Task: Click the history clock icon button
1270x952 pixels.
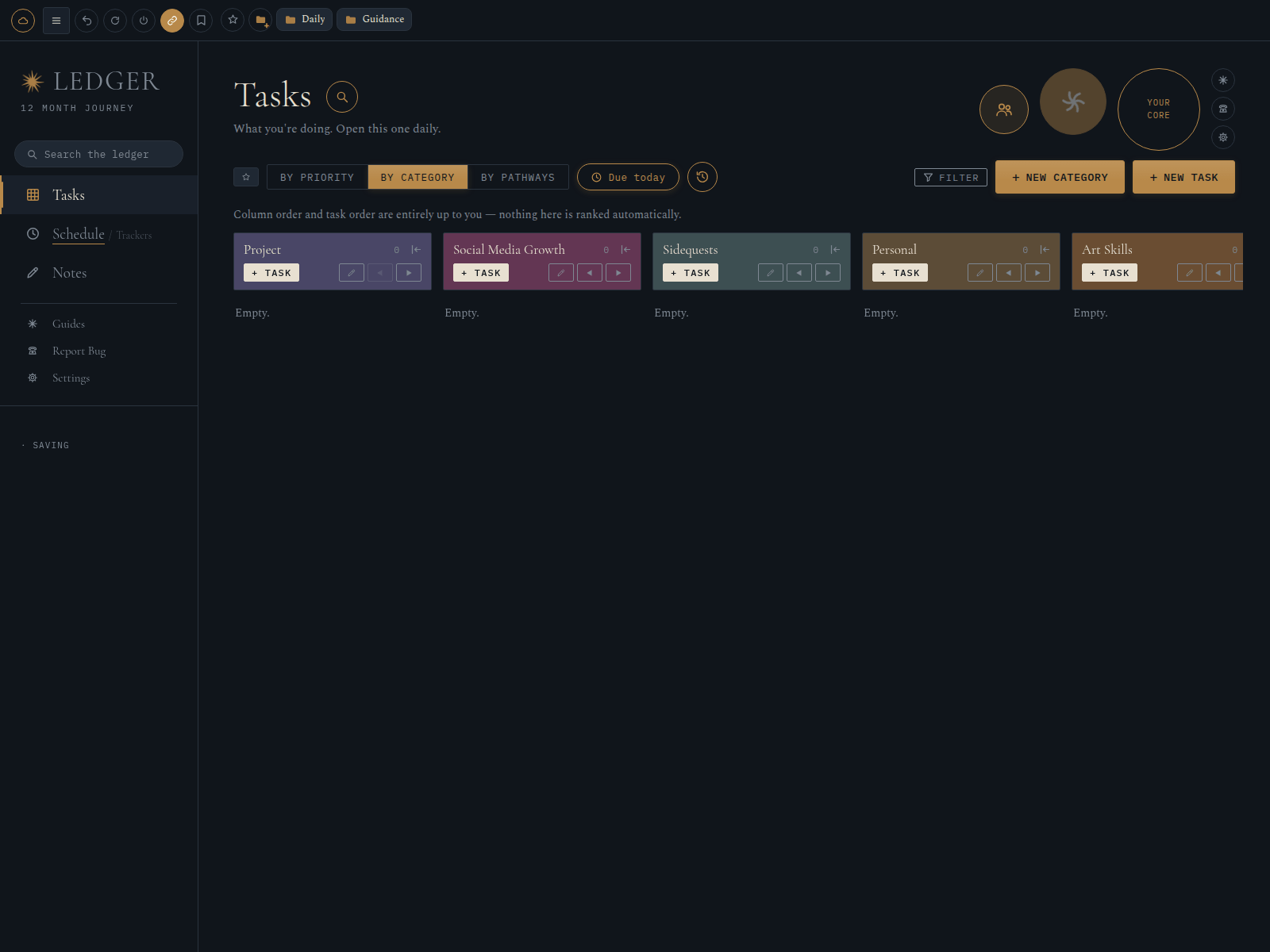Action: (702, 177)
